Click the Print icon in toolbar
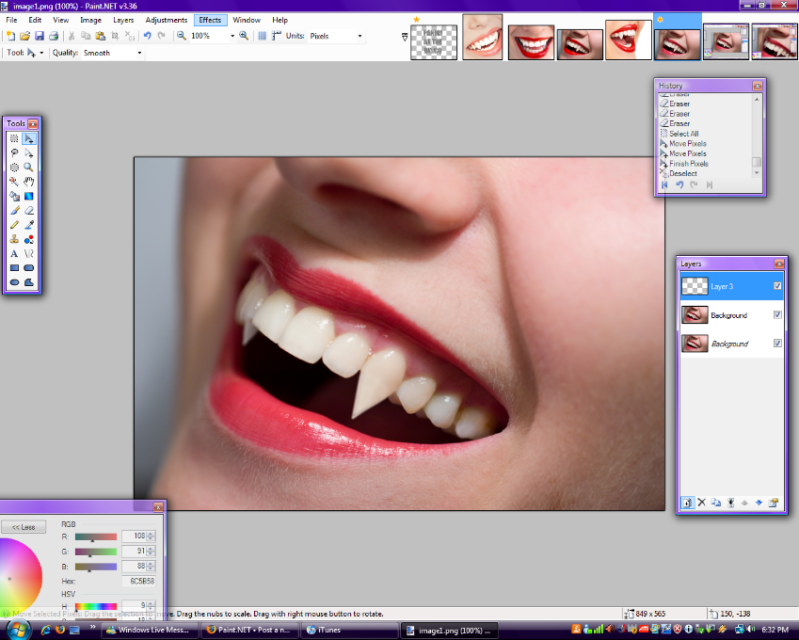The width and height of the screenshot is (799, 640). pos(54,36)
